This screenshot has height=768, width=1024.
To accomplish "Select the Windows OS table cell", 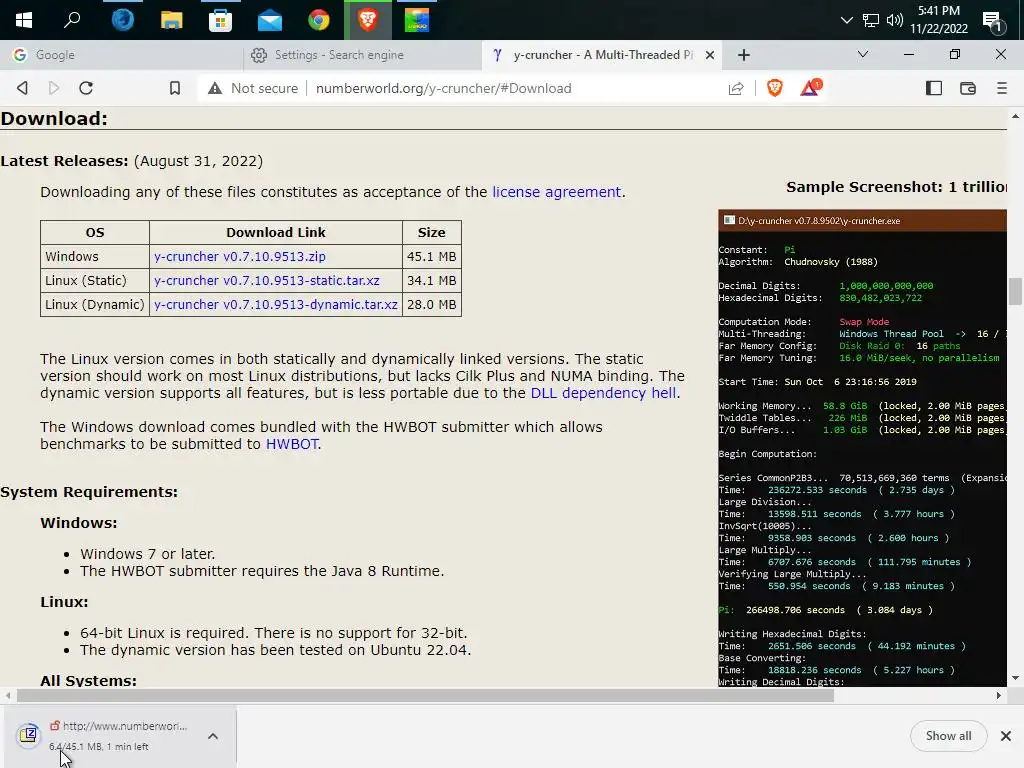I will [x=95, y=257].
